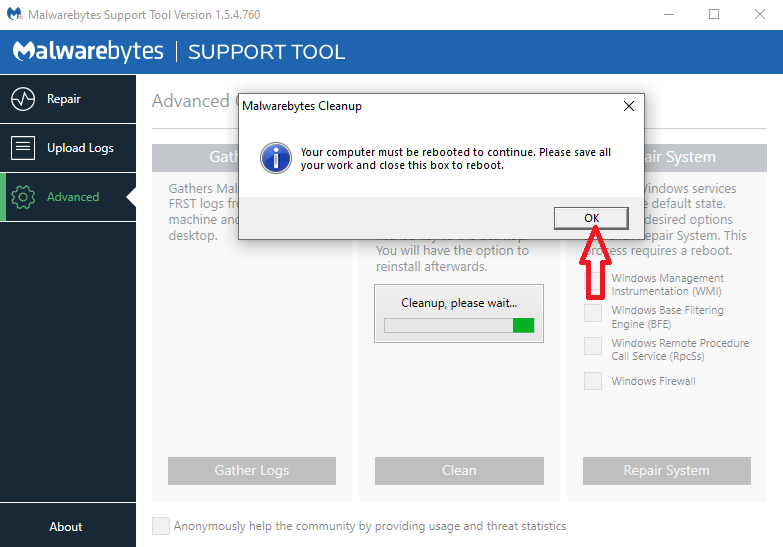This screenshot has height=547, width=783.
Task: Check the Windows Remote Procedure Call Service box
Action: click(593, 346)
